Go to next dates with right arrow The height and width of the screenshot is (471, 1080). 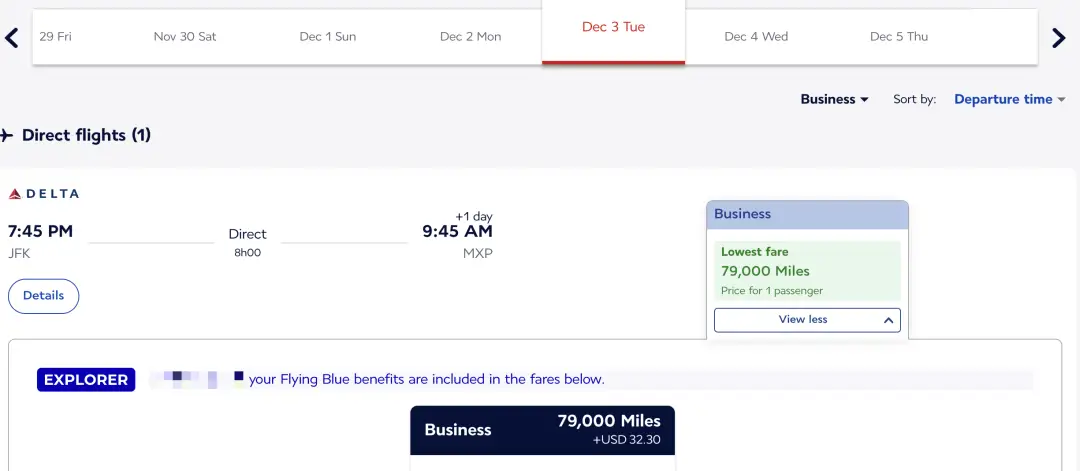coord(1059,38)
